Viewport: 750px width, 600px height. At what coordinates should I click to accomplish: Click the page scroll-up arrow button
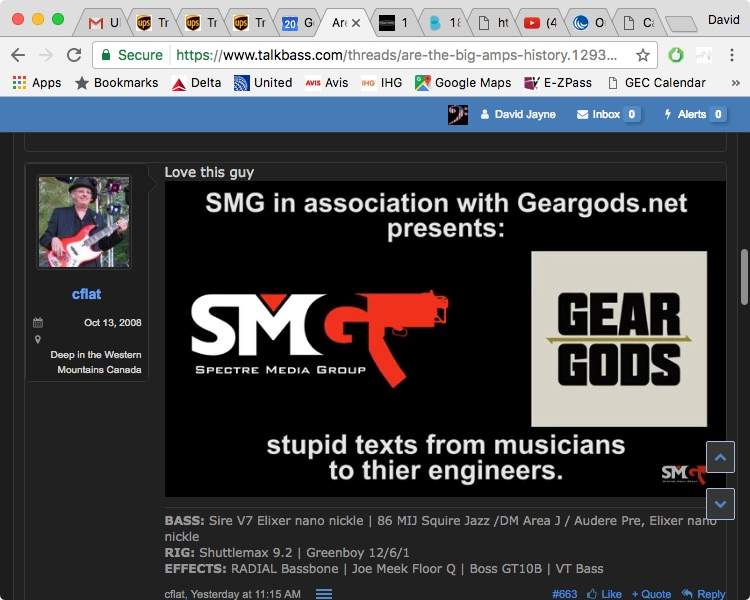pyautogui.click(x=720, y=457)
